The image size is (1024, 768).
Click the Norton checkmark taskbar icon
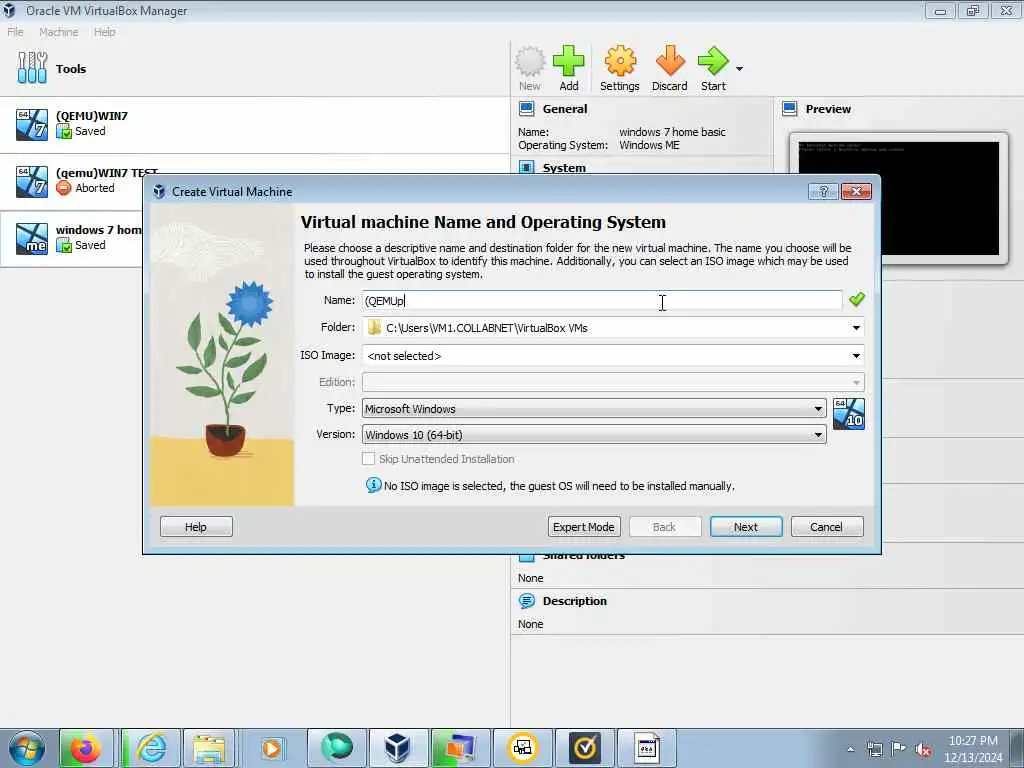coord(584,748)
